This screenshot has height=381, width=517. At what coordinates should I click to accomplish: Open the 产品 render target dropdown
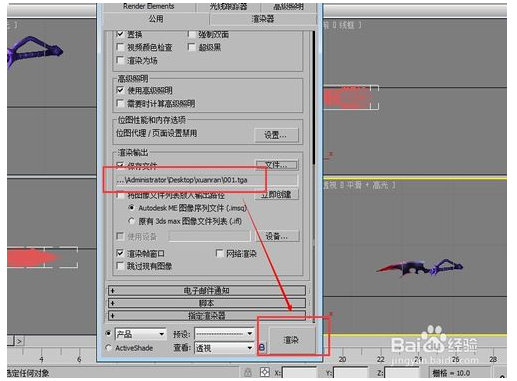tap(140, 334)
